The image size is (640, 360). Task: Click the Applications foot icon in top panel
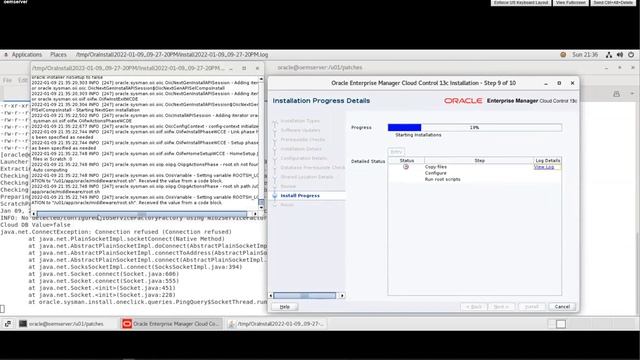[6, 55]
